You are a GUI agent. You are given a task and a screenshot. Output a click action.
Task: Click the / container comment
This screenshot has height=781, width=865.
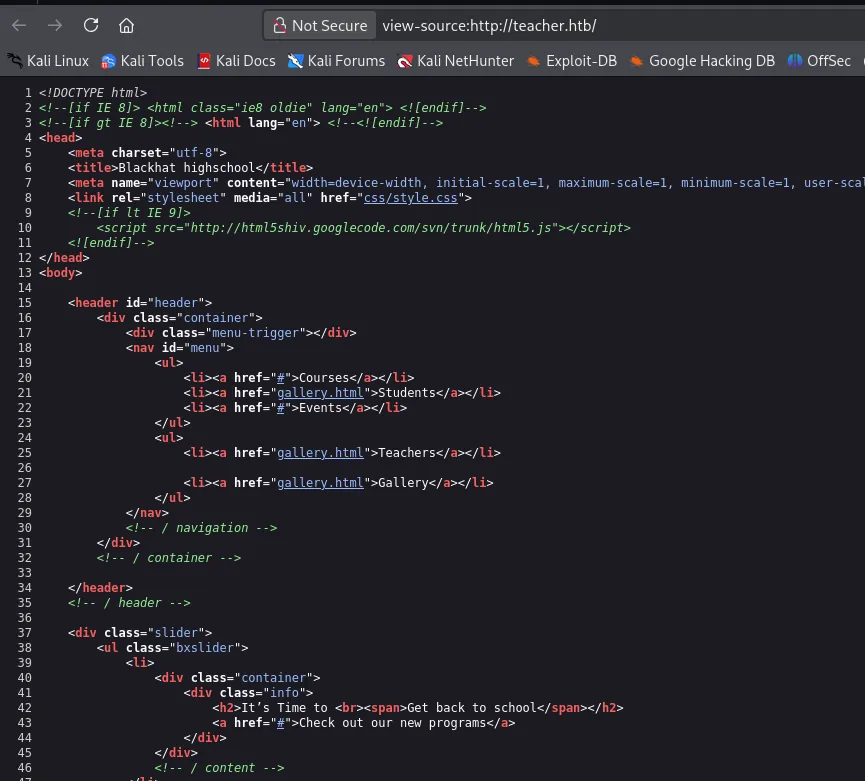click(x=169, y=558)
